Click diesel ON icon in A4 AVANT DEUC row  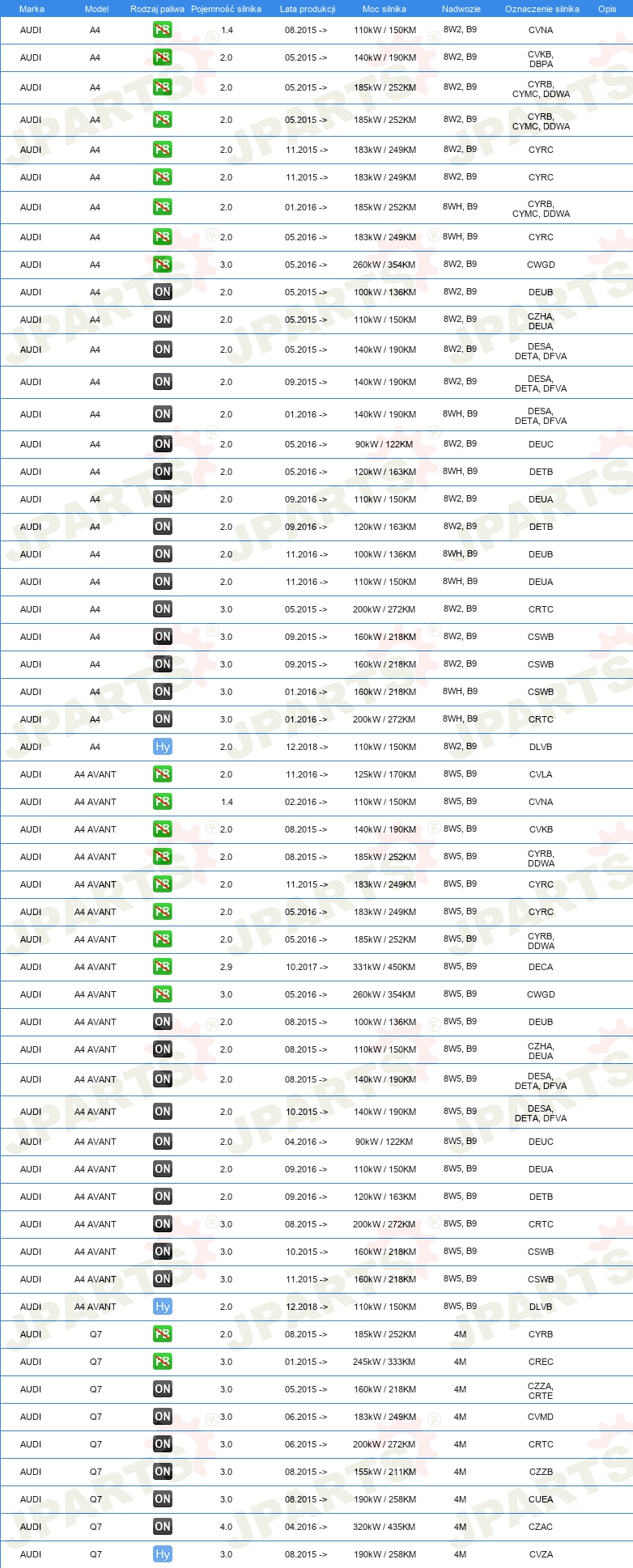[x=163, y=1142]
